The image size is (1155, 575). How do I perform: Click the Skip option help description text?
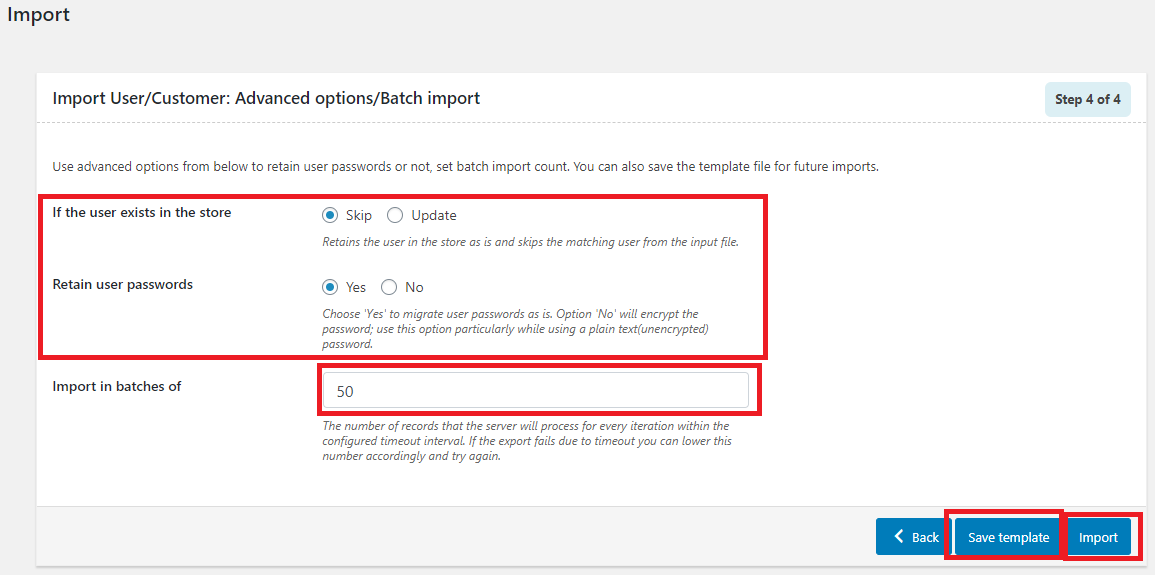[530, 242]
